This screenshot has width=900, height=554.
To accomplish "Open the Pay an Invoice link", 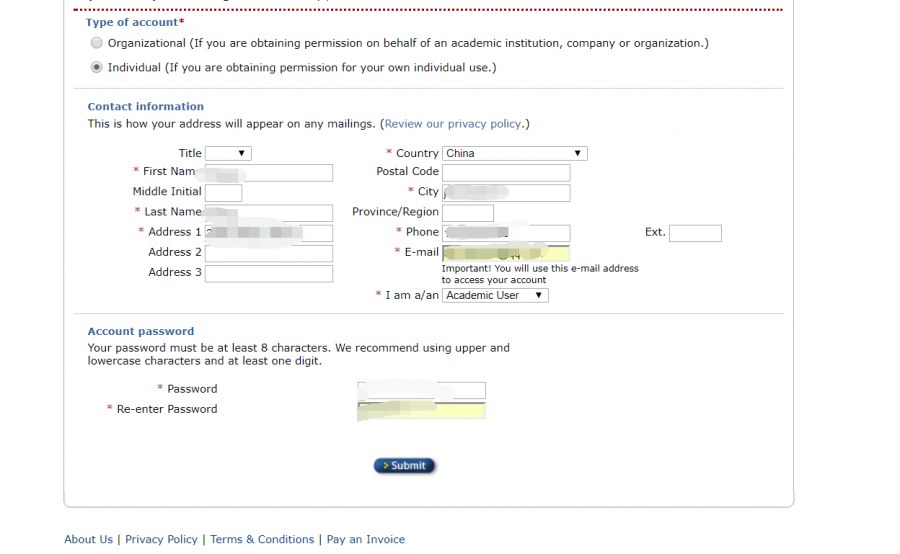I will [x=366, y=539].
